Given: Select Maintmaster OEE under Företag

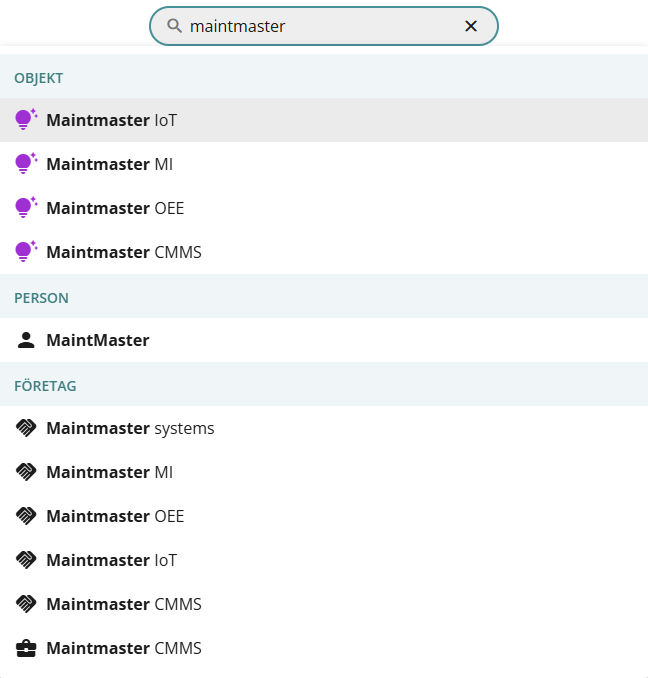Looking at the screenshot, I should 324,516.
